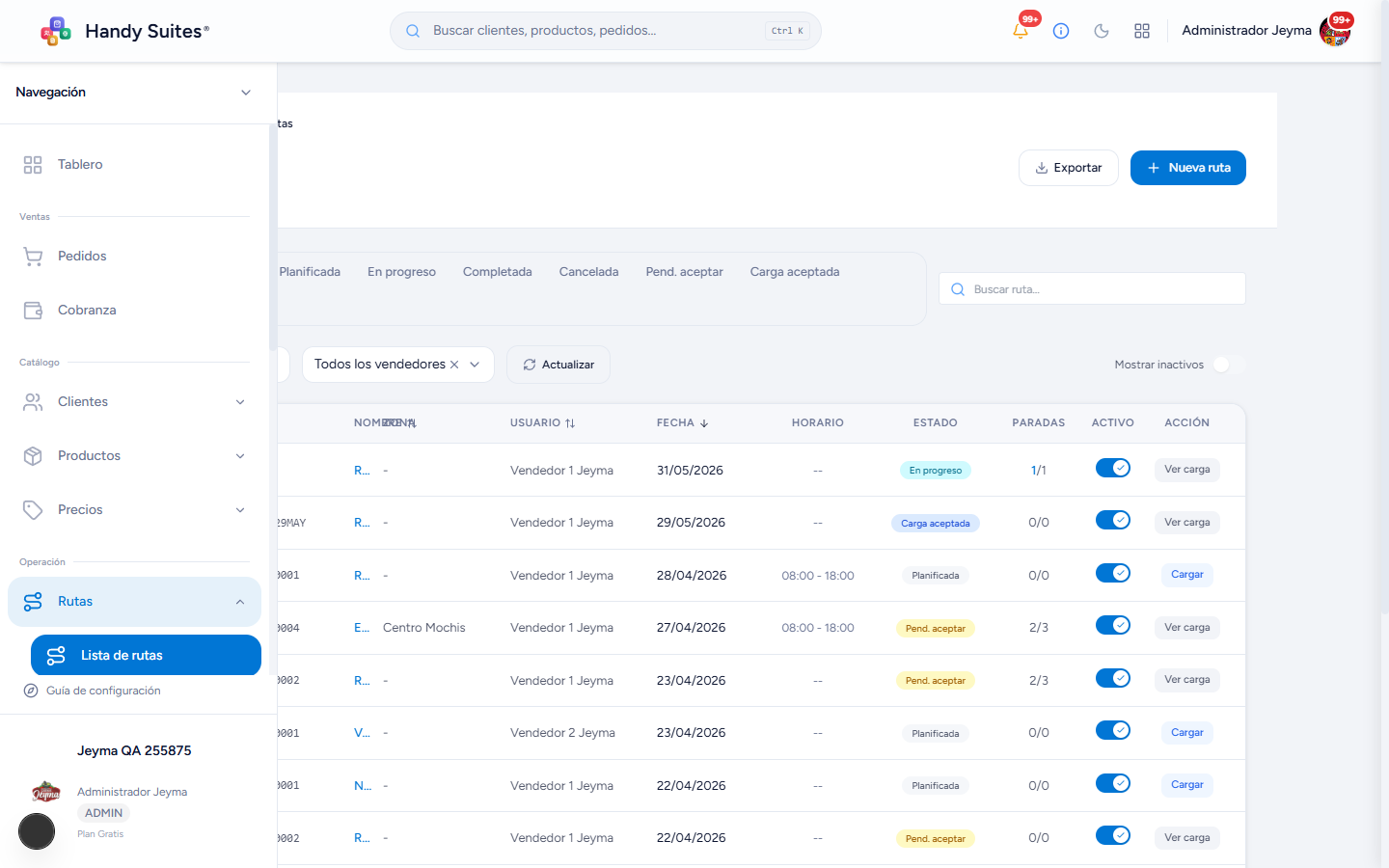The width and height of the screenshot is (1389, 868).
Task: Click the Exportar button
Action: click(x=1069, y=168)
